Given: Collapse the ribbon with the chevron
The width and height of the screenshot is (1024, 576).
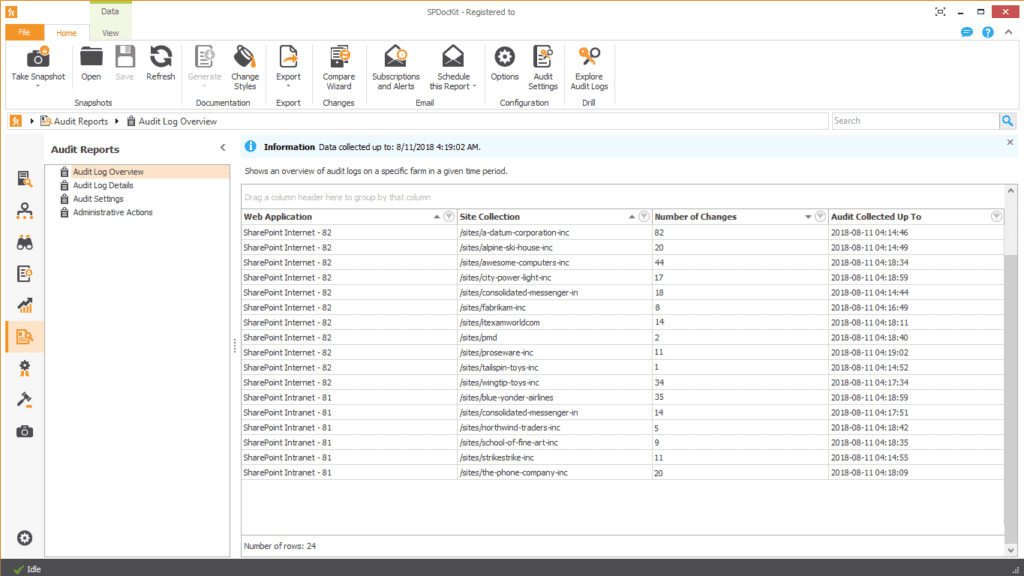Looking at the screenshot, I should 1009,32.
